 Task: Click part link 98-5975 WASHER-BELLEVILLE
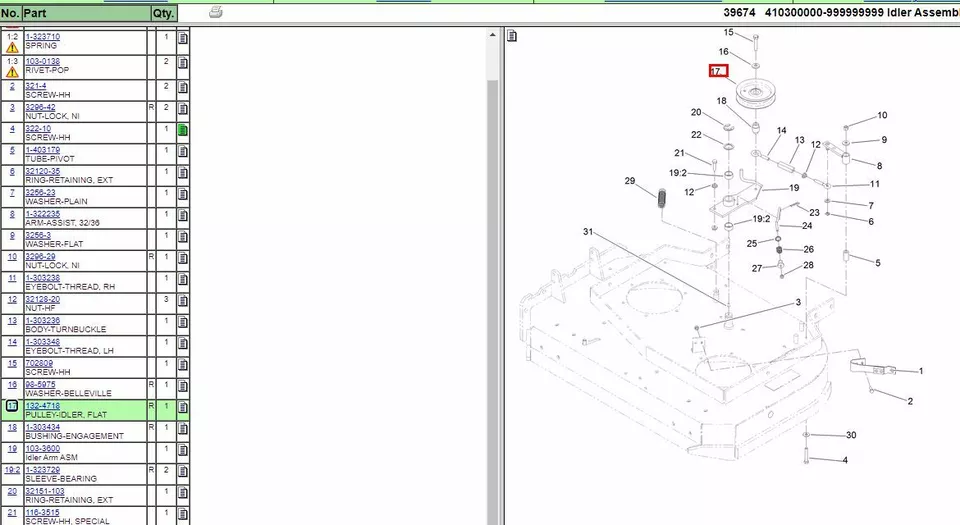point(41,384)
